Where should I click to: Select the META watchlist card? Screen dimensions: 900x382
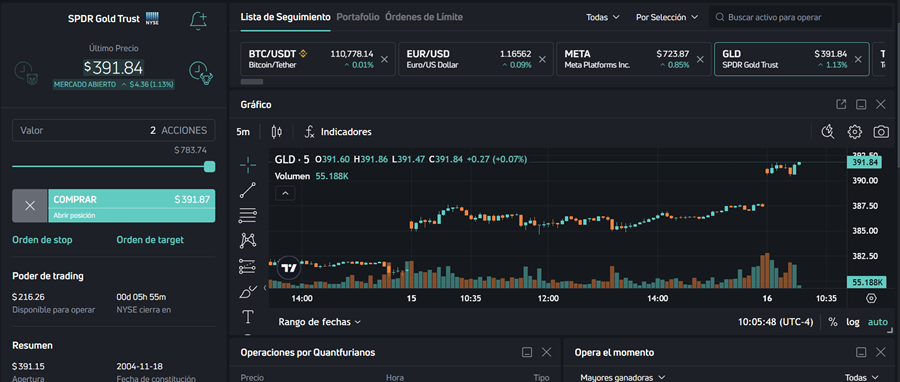(x=634, y=59)
